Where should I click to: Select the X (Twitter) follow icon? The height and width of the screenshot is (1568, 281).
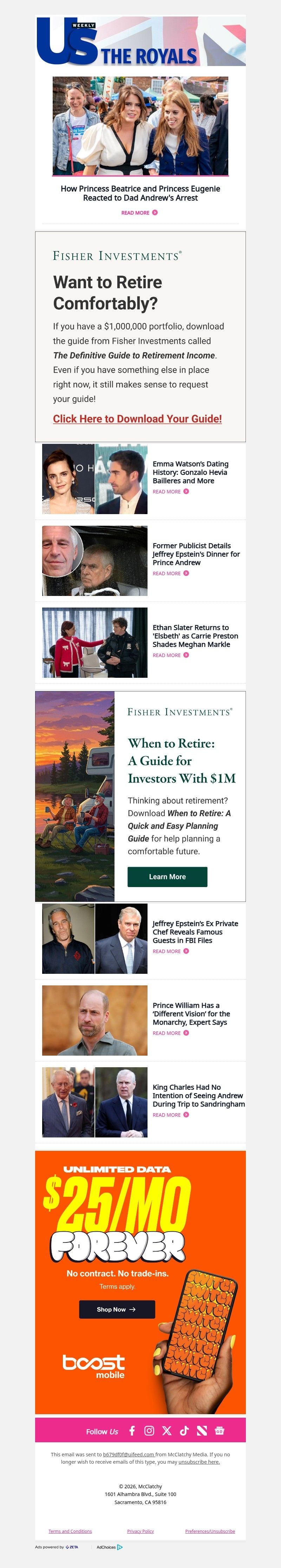coord(166,1431)
